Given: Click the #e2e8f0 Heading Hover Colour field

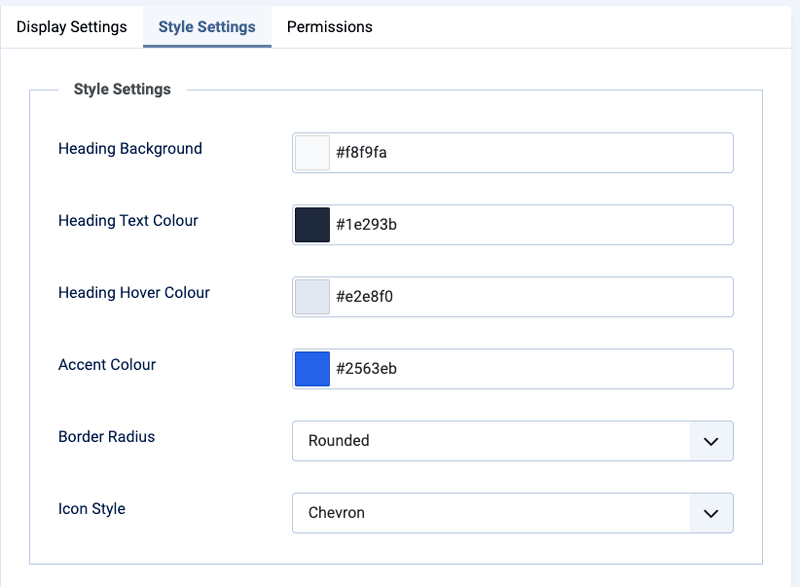Looking at the screenshot, I should 530,297.
